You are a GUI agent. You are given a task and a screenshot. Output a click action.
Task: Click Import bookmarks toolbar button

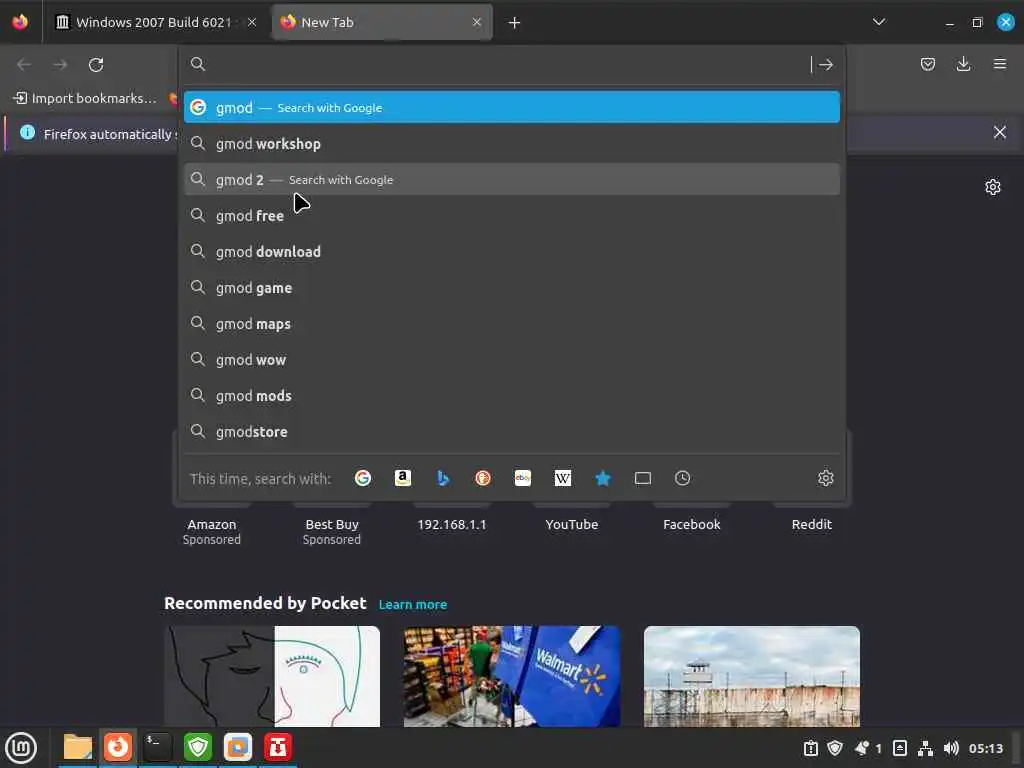pos(85,98)
